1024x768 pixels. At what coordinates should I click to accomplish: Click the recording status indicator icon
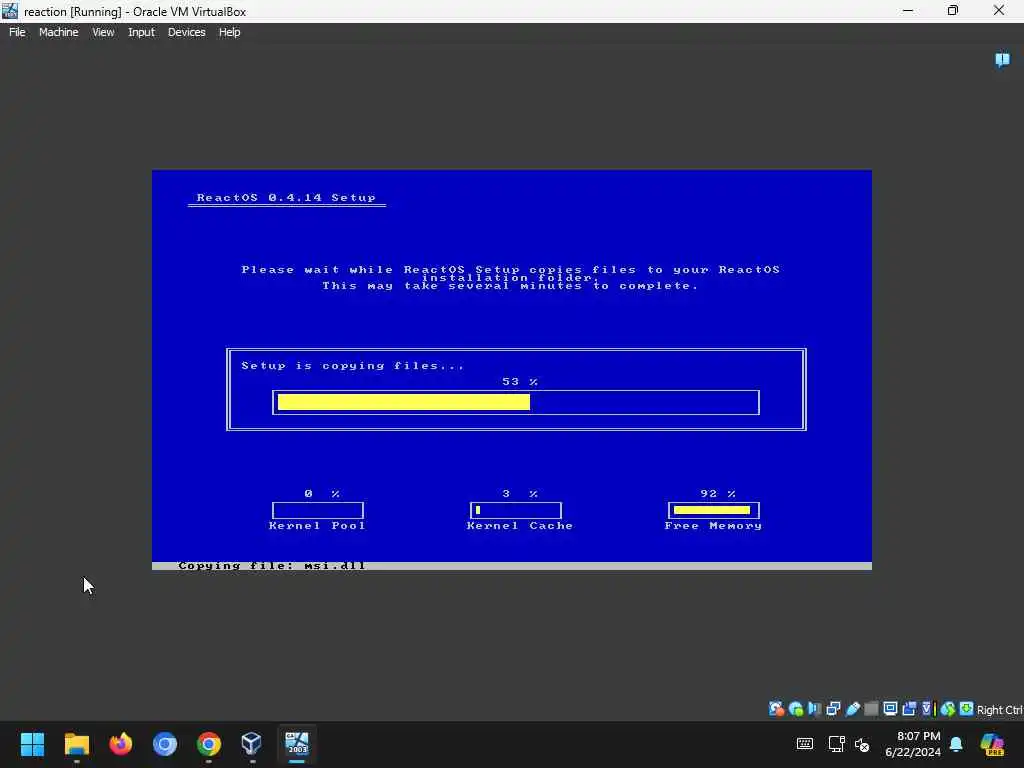909,709
